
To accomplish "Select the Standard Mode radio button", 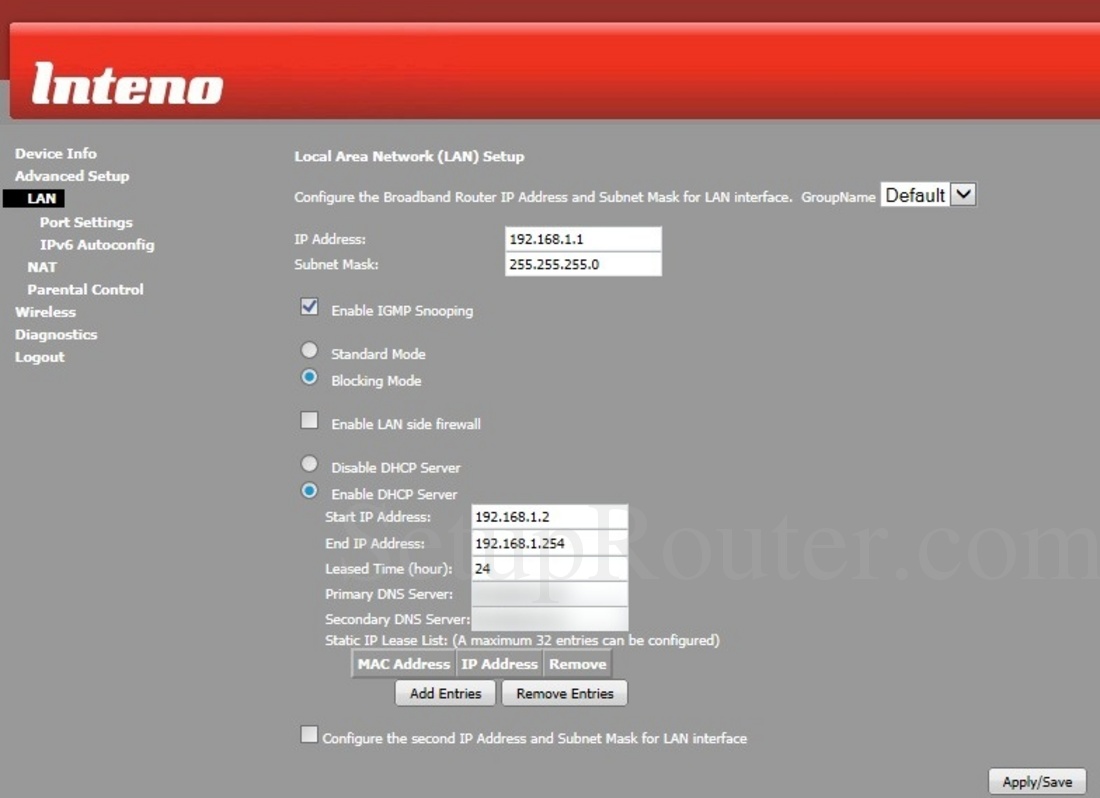I will [310, 350].
